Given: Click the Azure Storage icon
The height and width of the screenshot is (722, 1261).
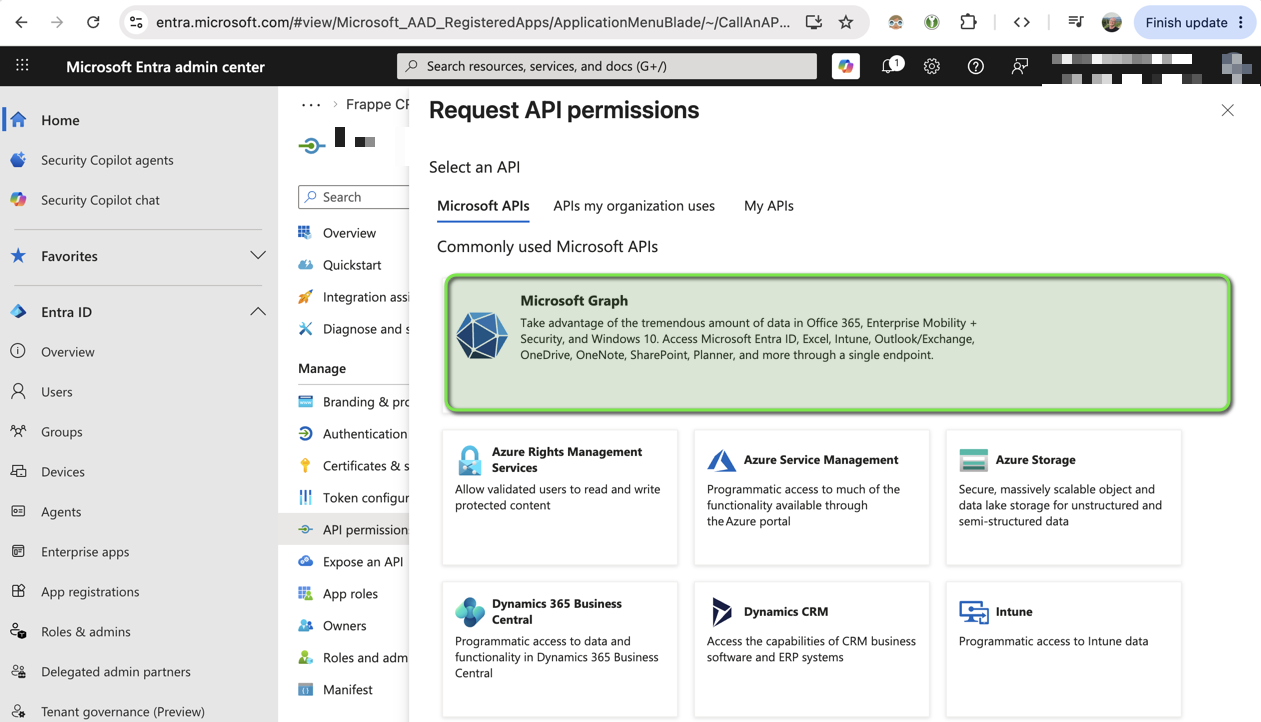Looking at the screenshot, I should [x=973, y=460].
